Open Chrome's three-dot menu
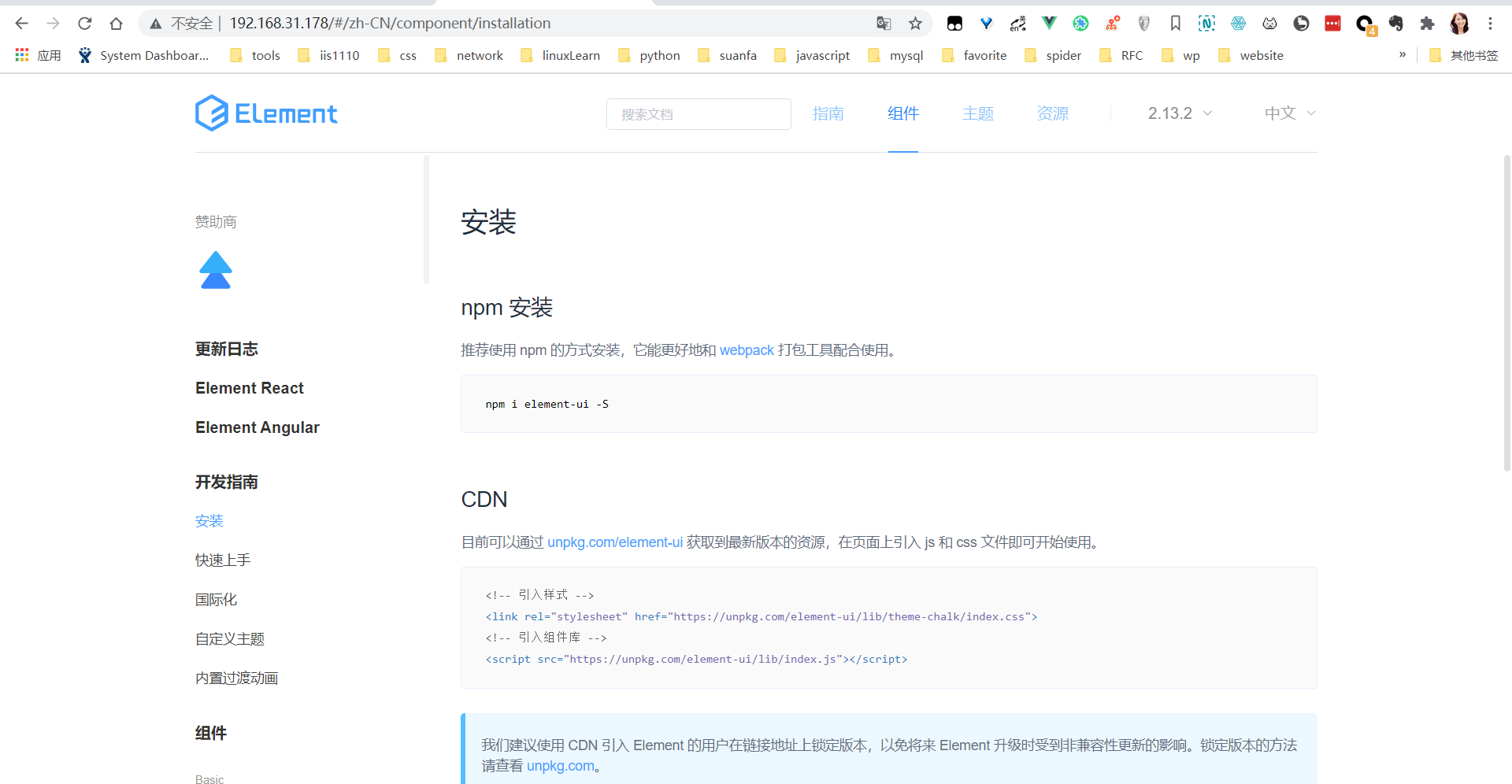Screen dimensions: 1512x784 (x=1490, y=24)
